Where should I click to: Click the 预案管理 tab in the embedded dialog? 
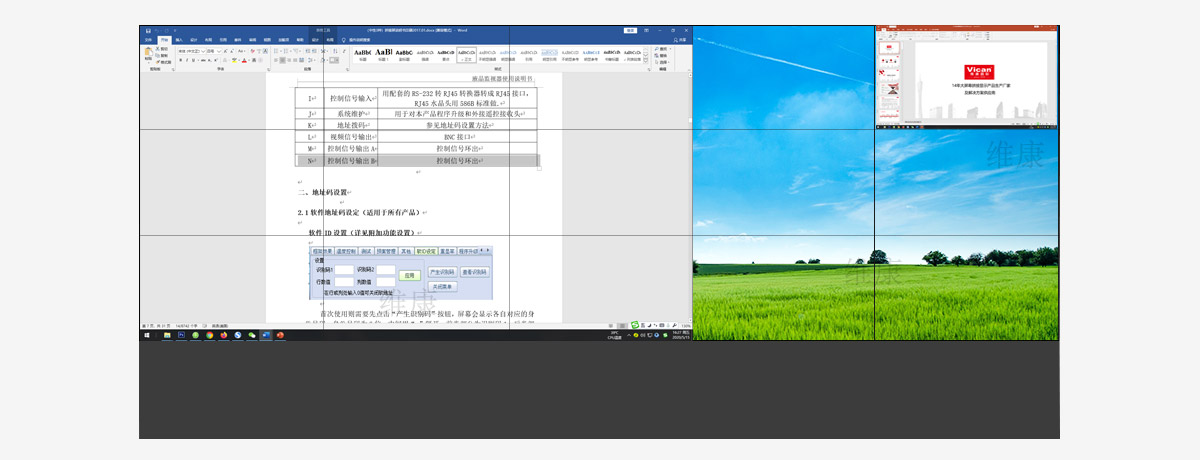click(386, 251)
